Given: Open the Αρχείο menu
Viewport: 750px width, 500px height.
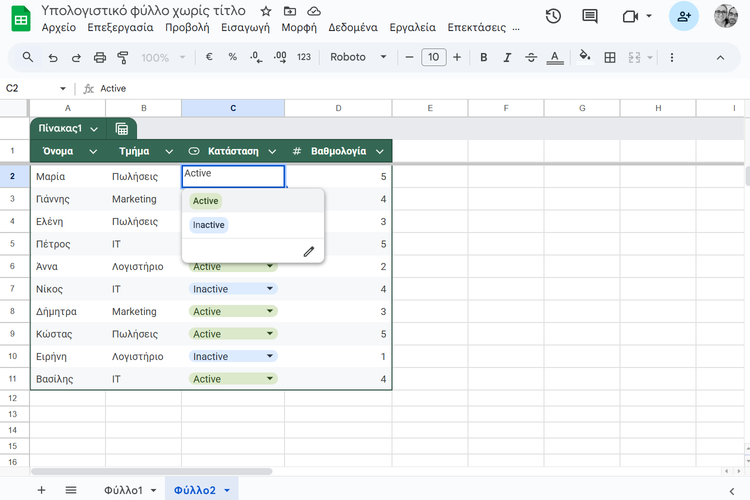Looking at the screenshot, I should (x=59, y=27).
